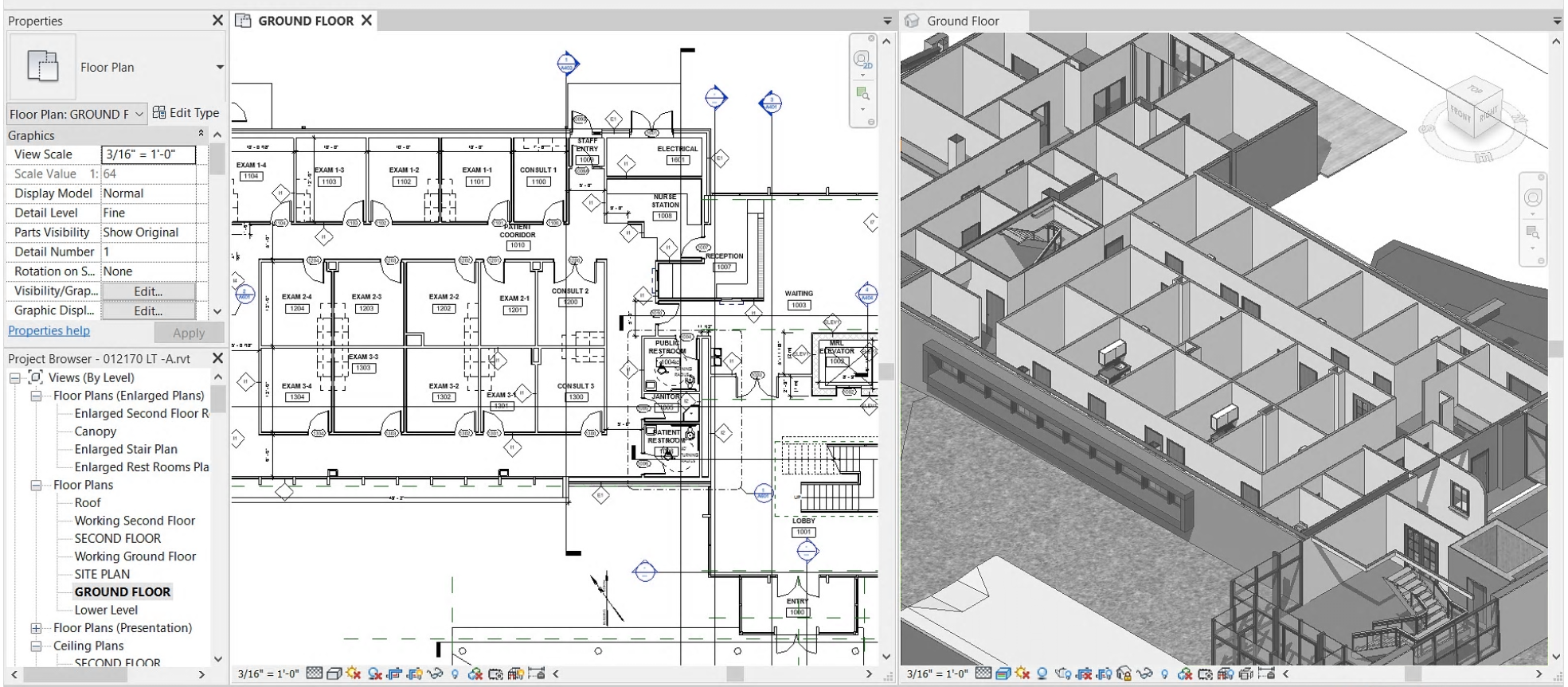Select Working Second Floor view
Viewport: 1568px width, 687px height.
[x=135, y=521]
